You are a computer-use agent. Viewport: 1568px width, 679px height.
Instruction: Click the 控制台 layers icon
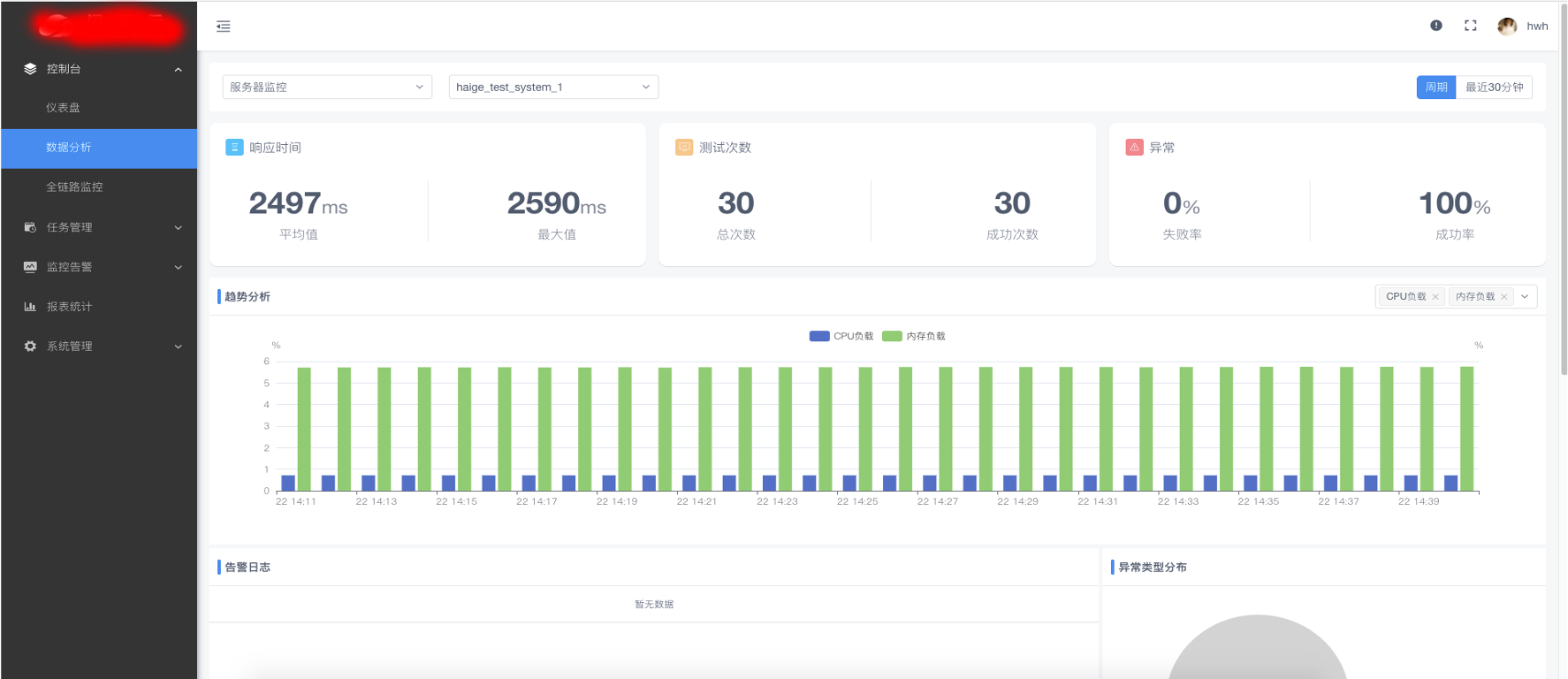pos(30,68)
